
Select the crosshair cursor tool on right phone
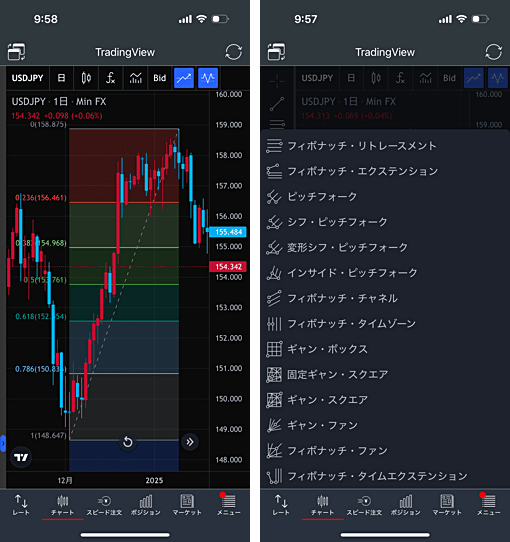coord(277,81)
